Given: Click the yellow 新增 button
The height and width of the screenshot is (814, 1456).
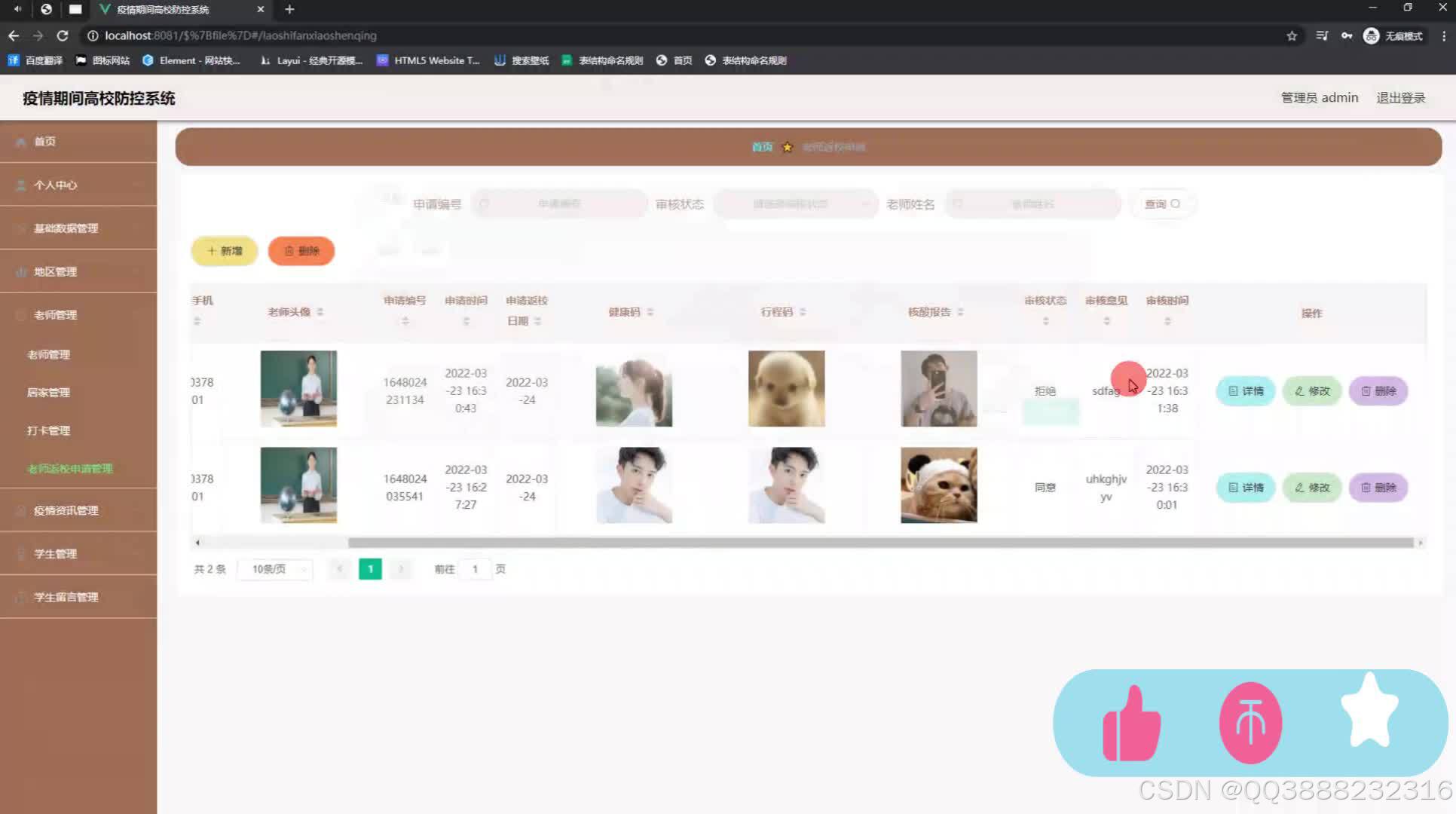Looking at the screenshot, I should point(225,251).
